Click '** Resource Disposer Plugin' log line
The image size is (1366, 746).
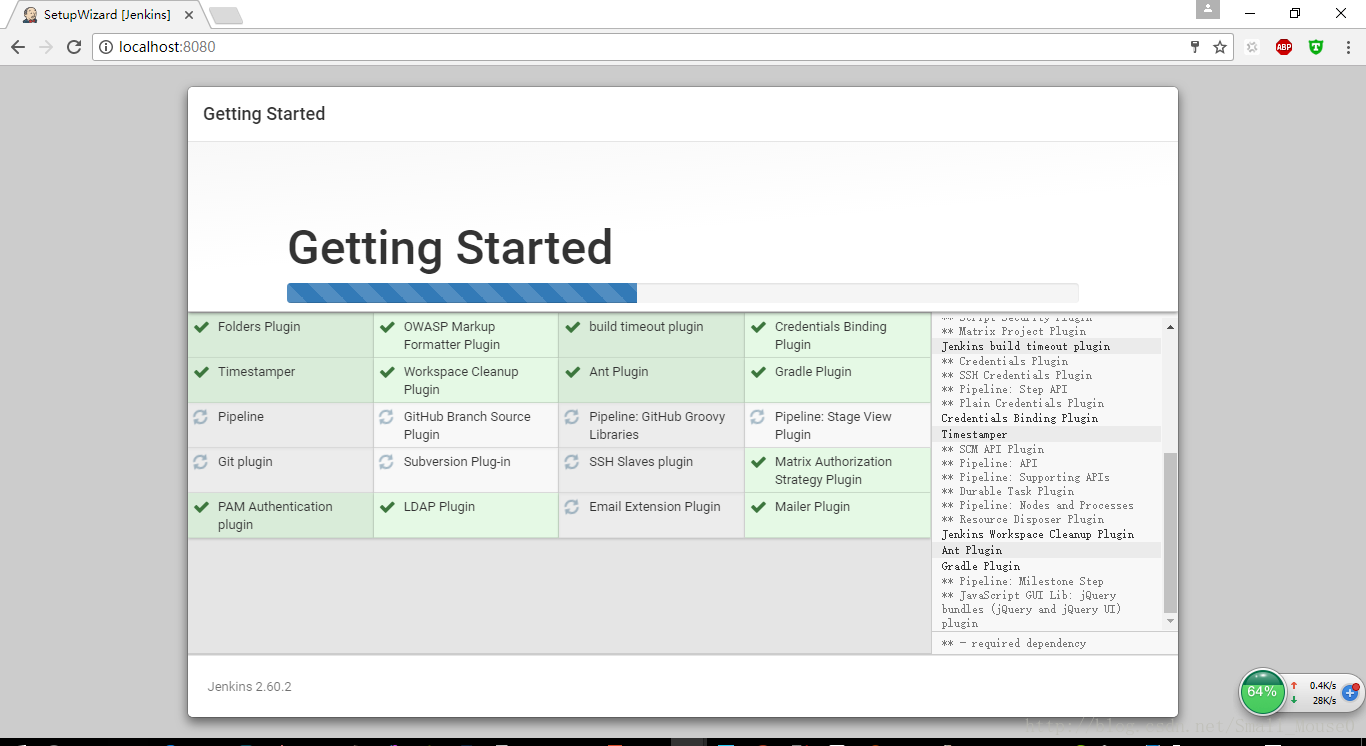click(1023, 519)
